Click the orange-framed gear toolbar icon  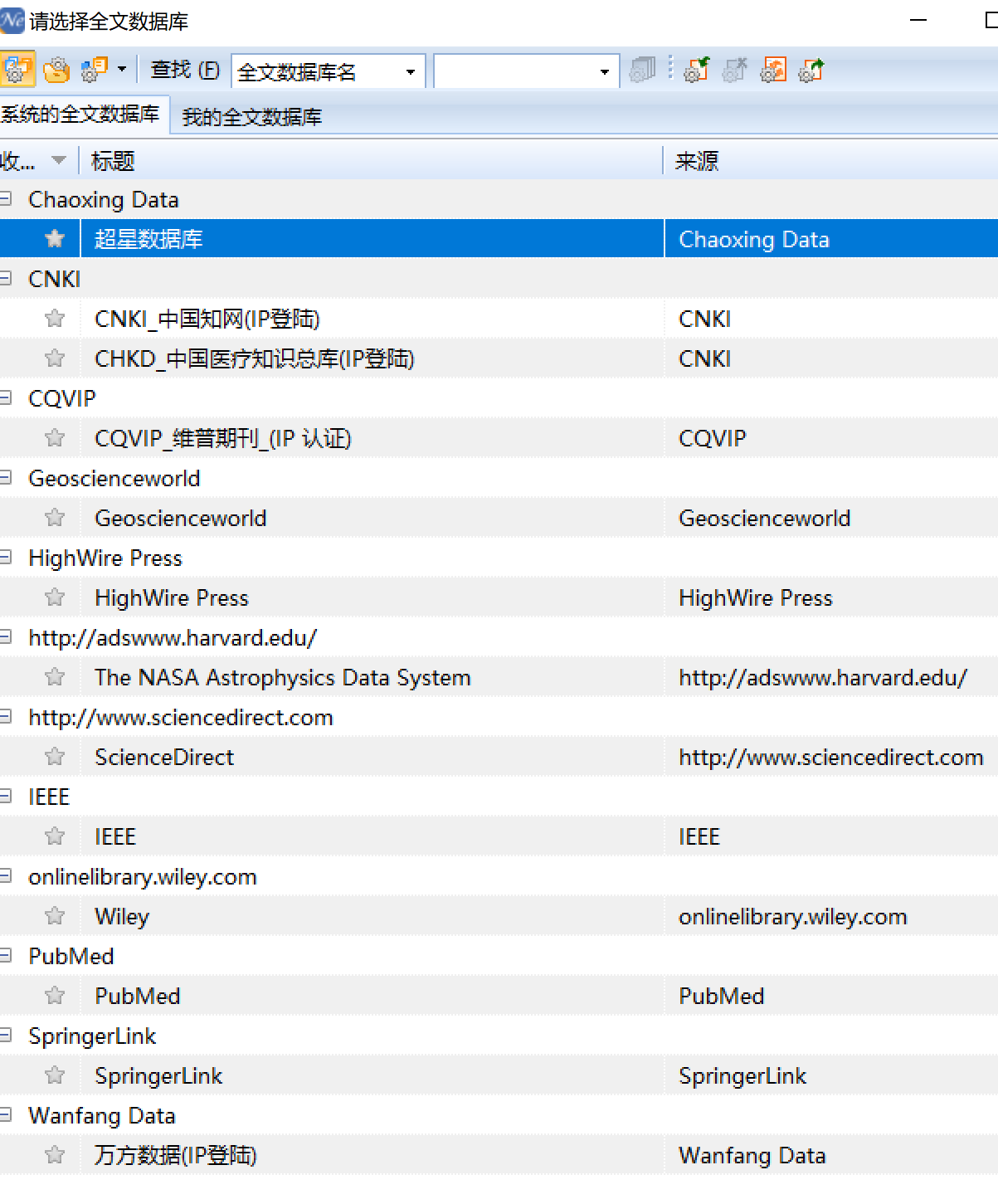[x=773, y=71]
